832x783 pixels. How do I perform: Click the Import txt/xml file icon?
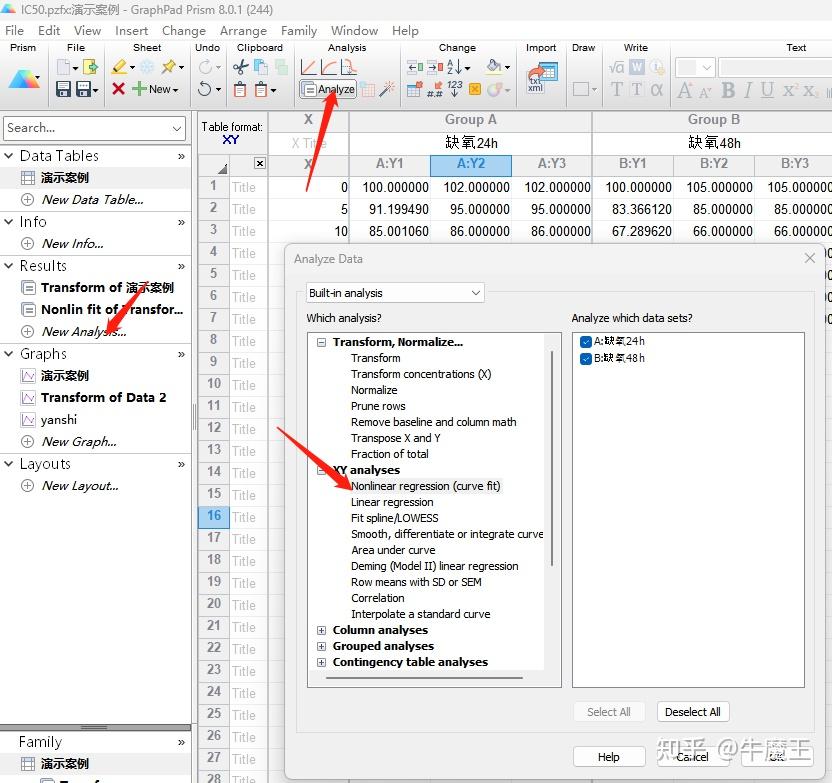(542, 77)
